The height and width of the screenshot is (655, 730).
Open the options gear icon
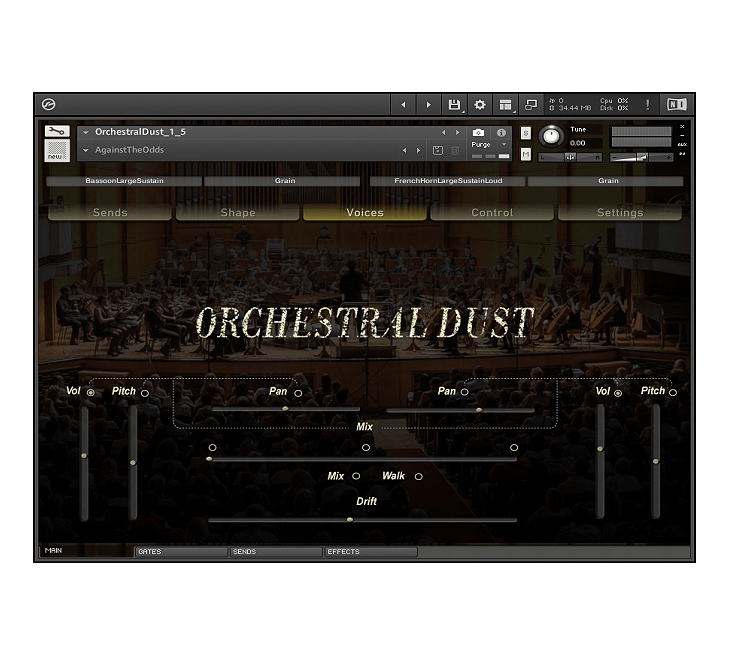pyautogui.click(x=480, y=105)
